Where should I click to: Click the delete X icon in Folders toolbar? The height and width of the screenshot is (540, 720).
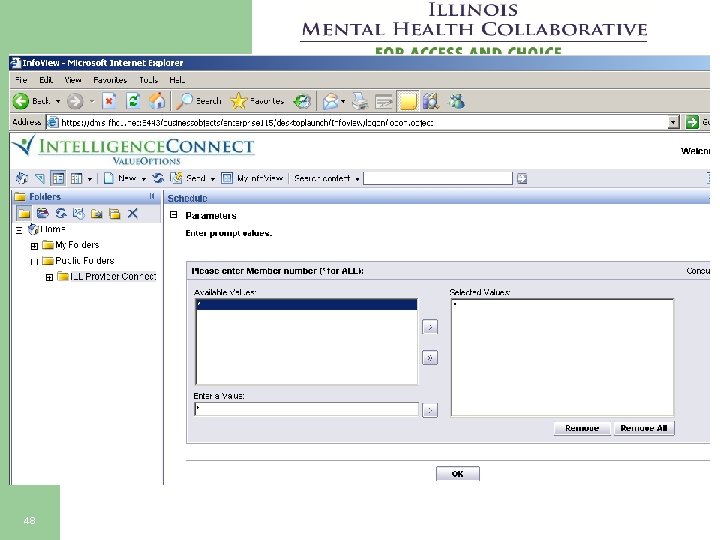(x=133, y=213)
